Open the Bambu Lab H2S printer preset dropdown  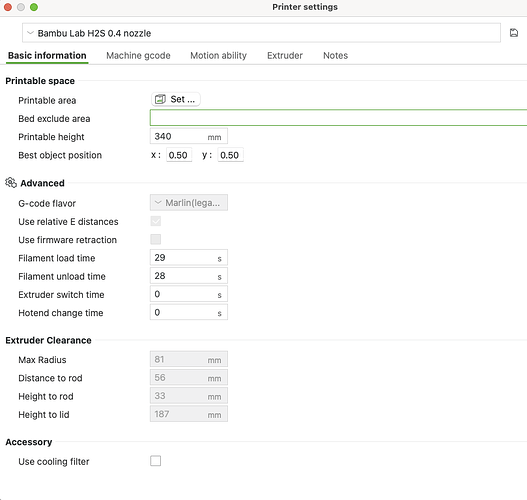point(261,33)
